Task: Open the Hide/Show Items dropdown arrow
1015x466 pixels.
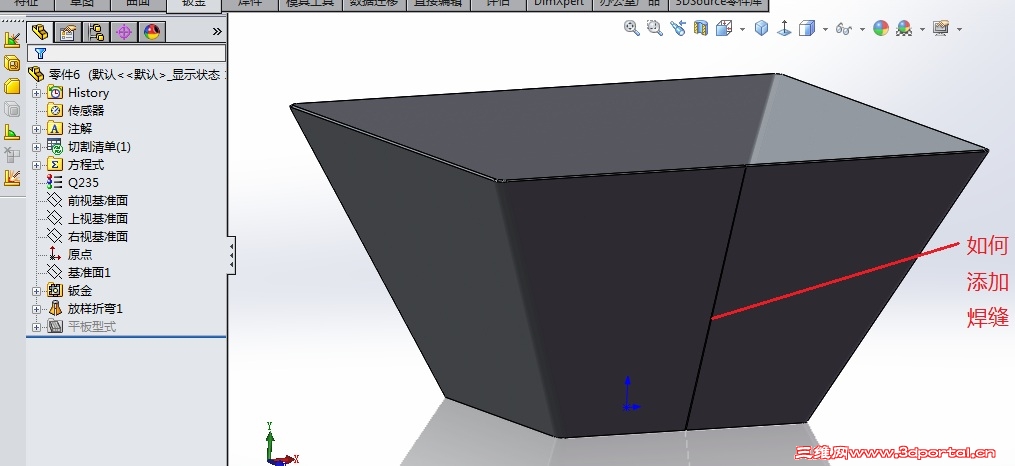Action: pyautogui.click(x=862, y=29)
